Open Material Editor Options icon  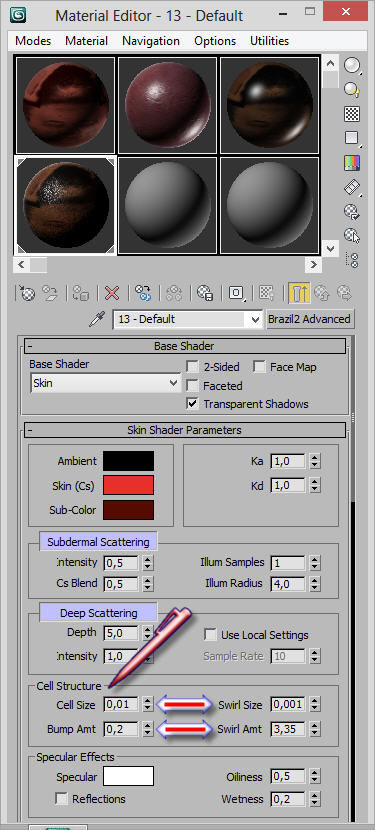[352, 212]
